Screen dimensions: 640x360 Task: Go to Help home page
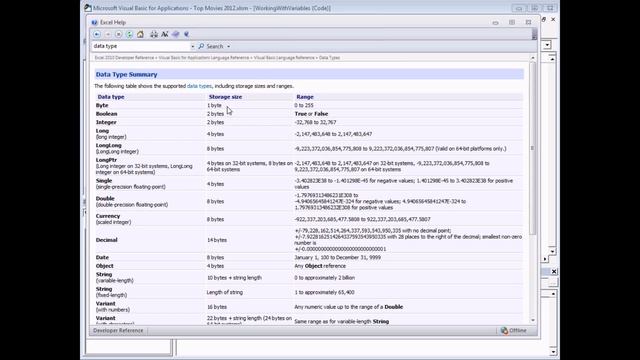pyautogui.click(x=140, y=34)
